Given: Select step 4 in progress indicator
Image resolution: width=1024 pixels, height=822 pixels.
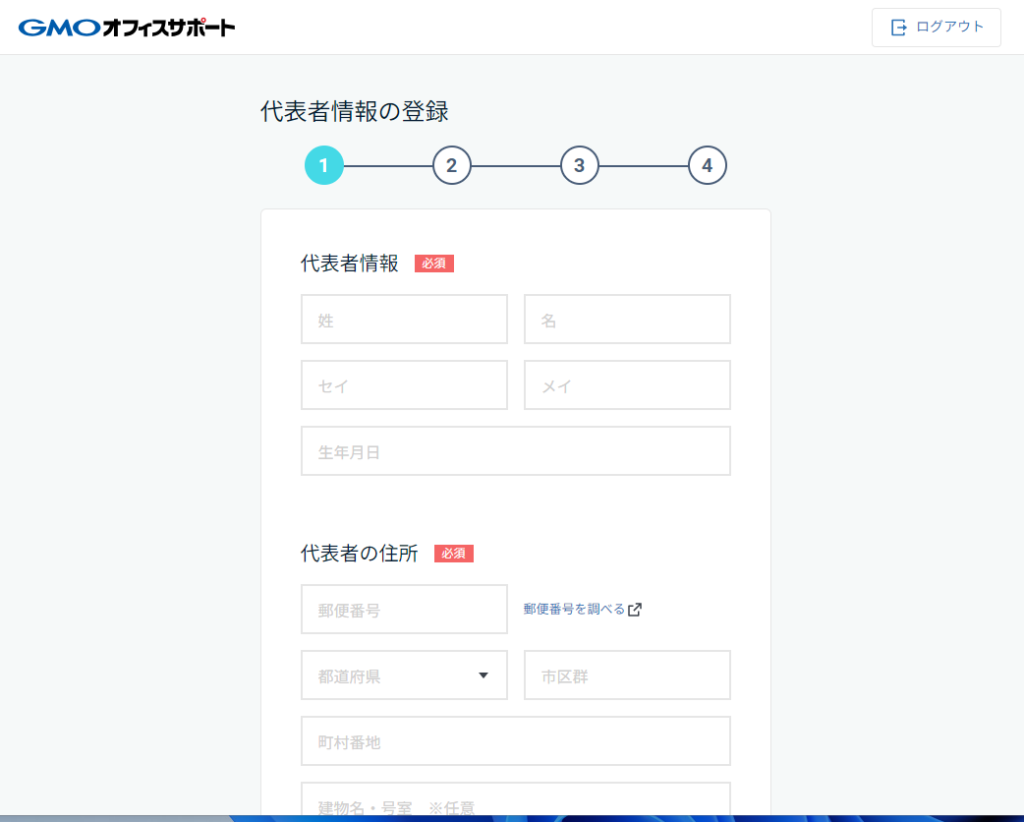Looking at the screenshot, I should click(707, 166).
